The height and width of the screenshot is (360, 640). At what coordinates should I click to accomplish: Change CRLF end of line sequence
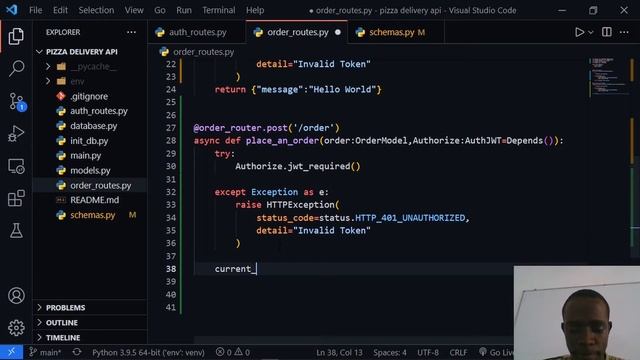tap(458, 352)
